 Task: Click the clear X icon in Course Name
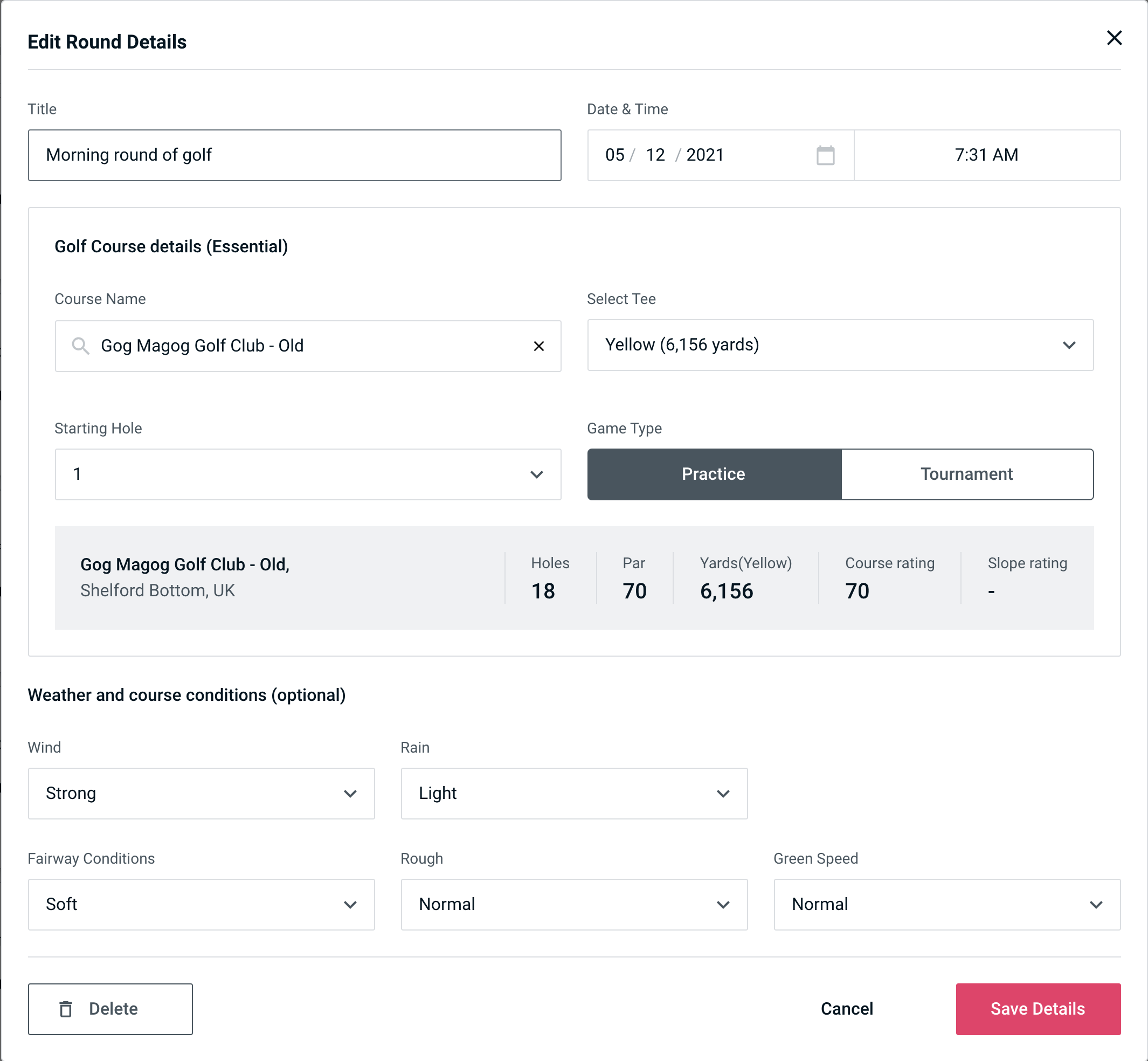coord(540,345)
